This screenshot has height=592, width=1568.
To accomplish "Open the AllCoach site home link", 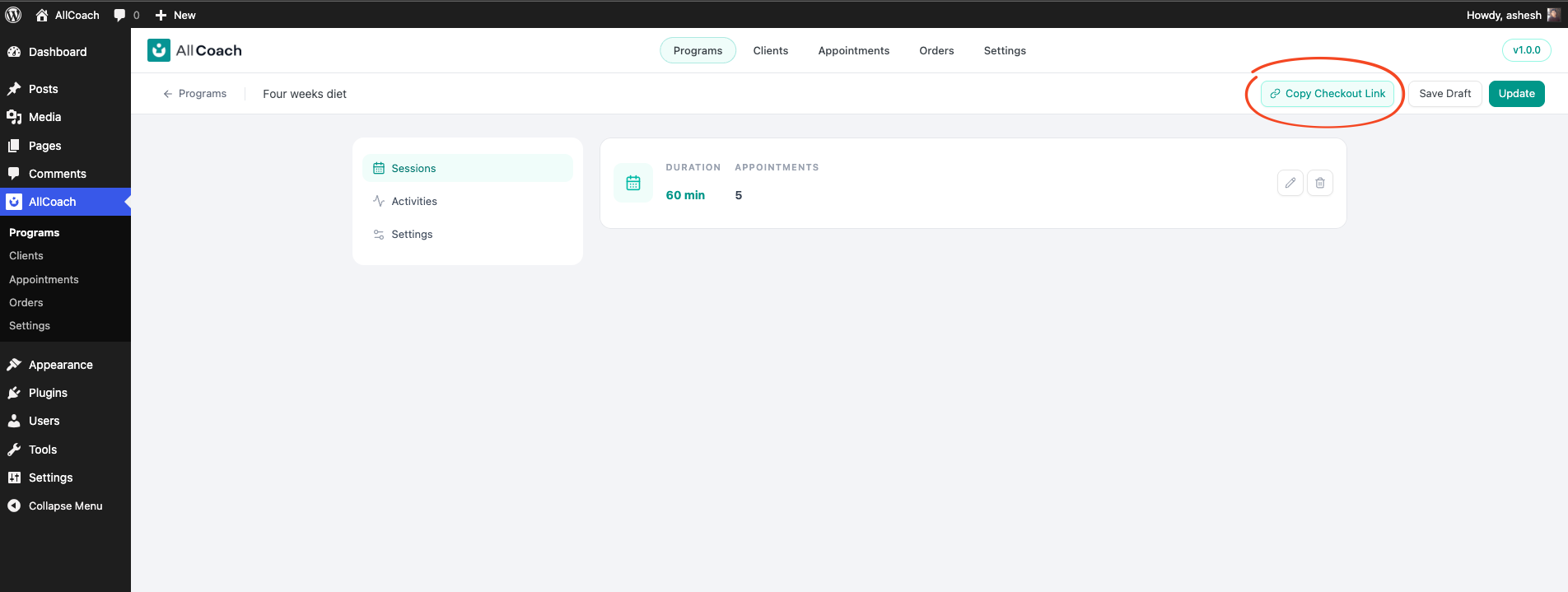I will [x=68, y=15].
